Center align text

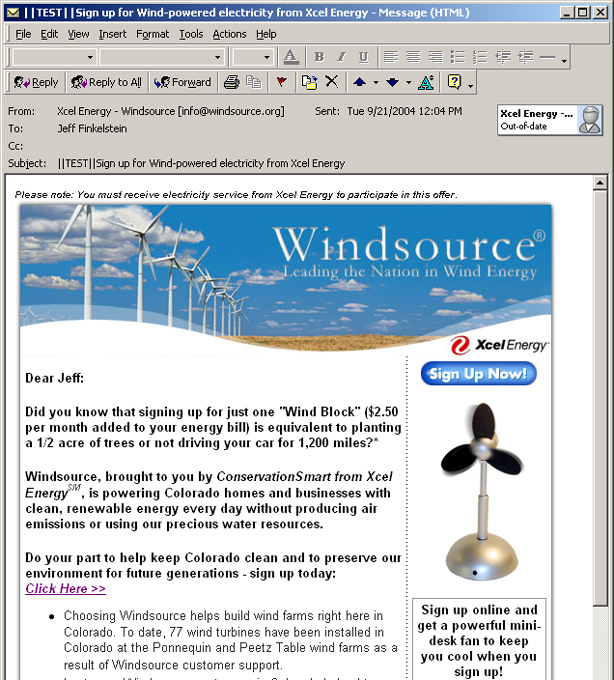(x=413, y=57)
